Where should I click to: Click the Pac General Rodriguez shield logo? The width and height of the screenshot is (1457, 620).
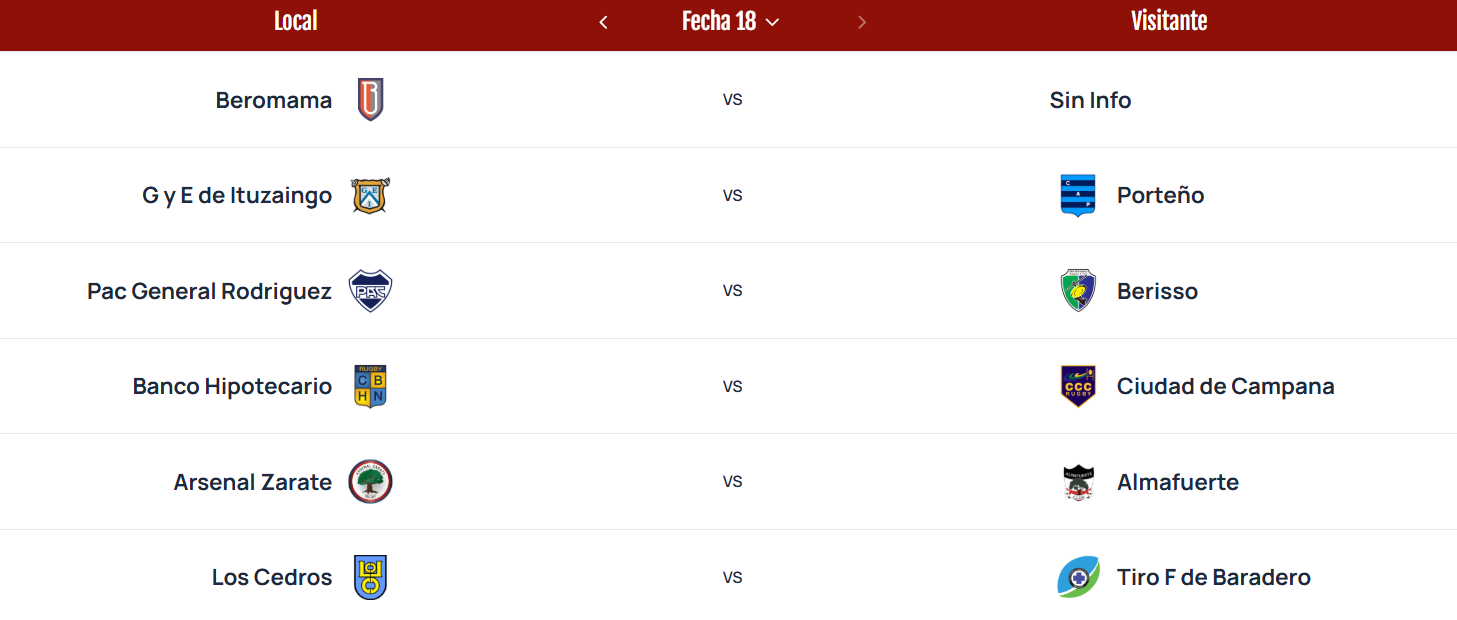(370, 291)
